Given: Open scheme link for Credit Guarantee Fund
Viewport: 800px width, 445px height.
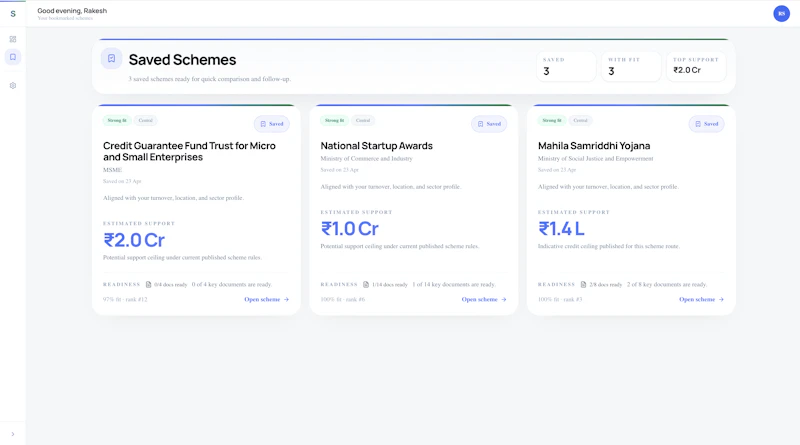Looking at the screenshot, I should 266,300.
